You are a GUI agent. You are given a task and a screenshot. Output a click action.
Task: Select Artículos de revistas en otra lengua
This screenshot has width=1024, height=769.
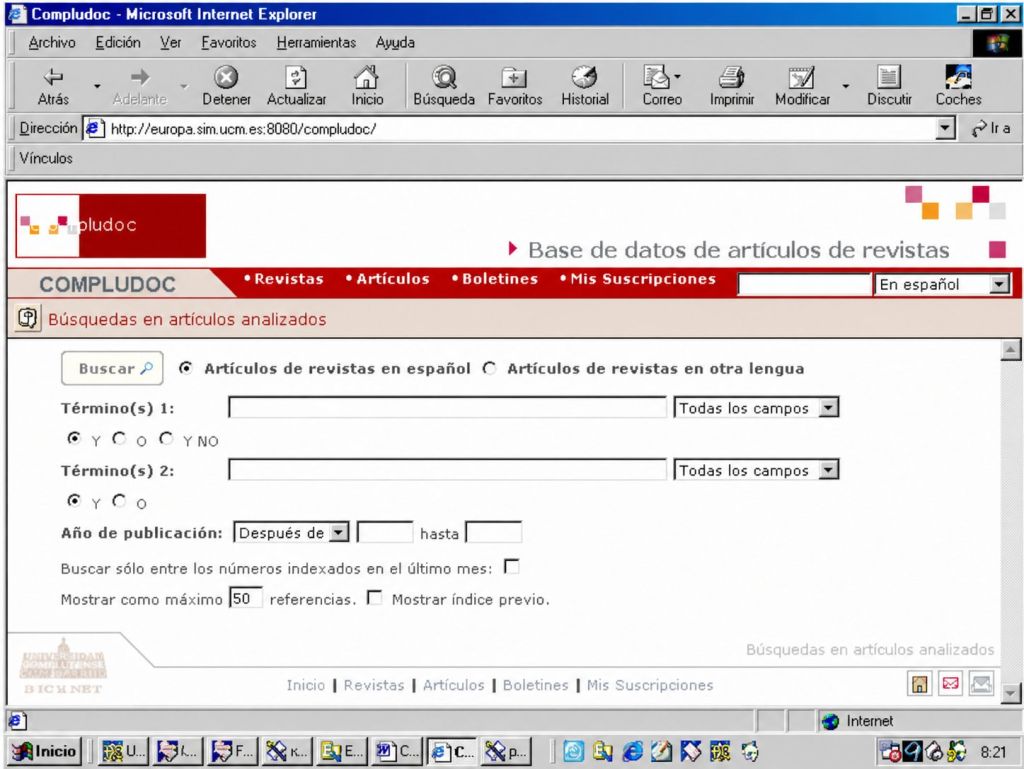pyautogui.click(x=489, y=368)
